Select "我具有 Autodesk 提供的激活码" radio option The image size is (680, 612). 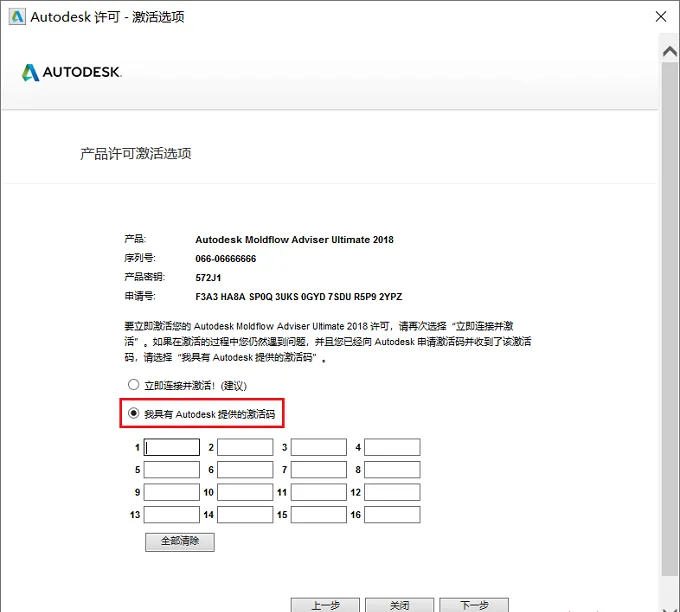point(133,413)
